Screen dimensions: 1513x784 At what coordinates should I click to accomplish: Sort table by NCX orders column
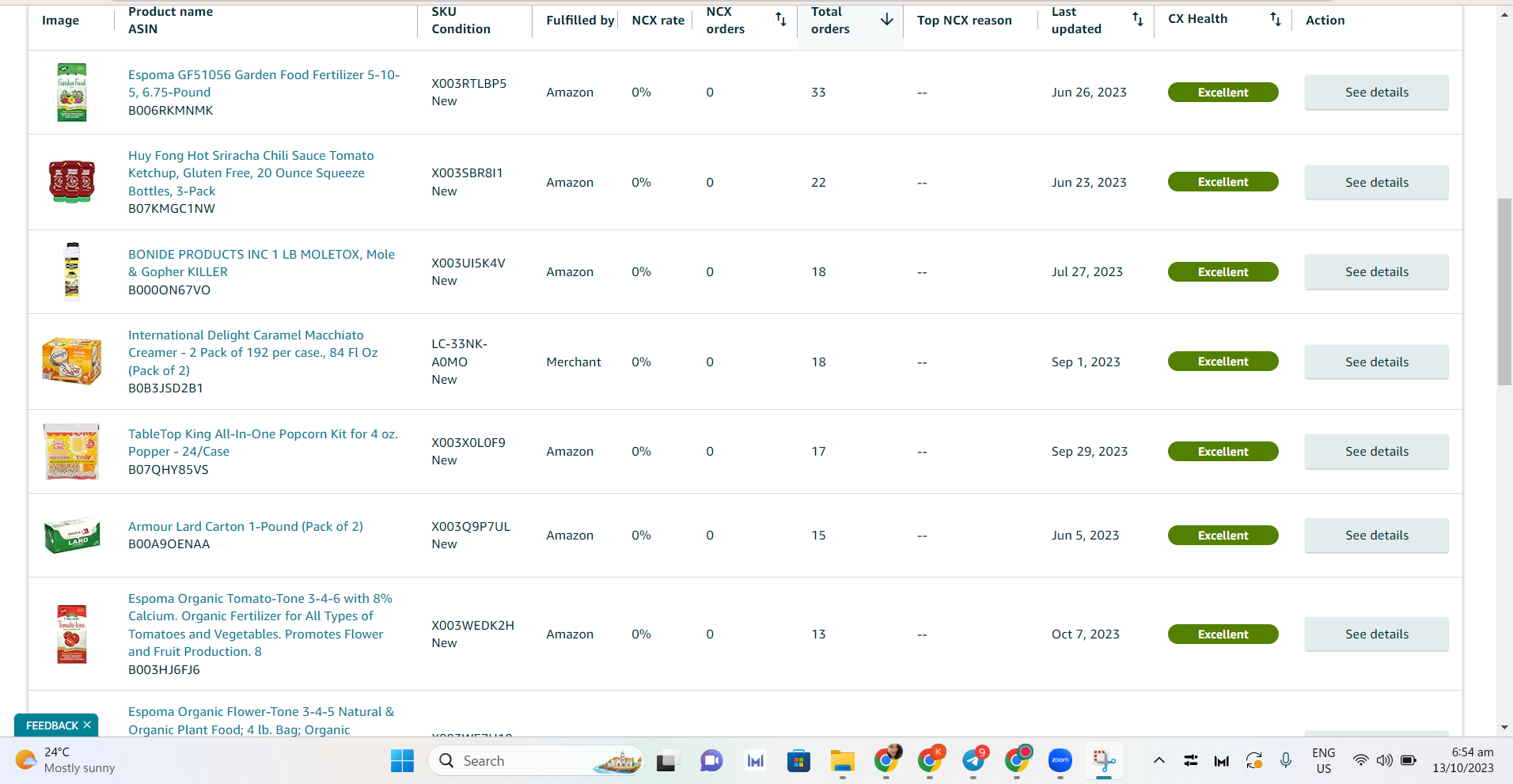point(780,20)
